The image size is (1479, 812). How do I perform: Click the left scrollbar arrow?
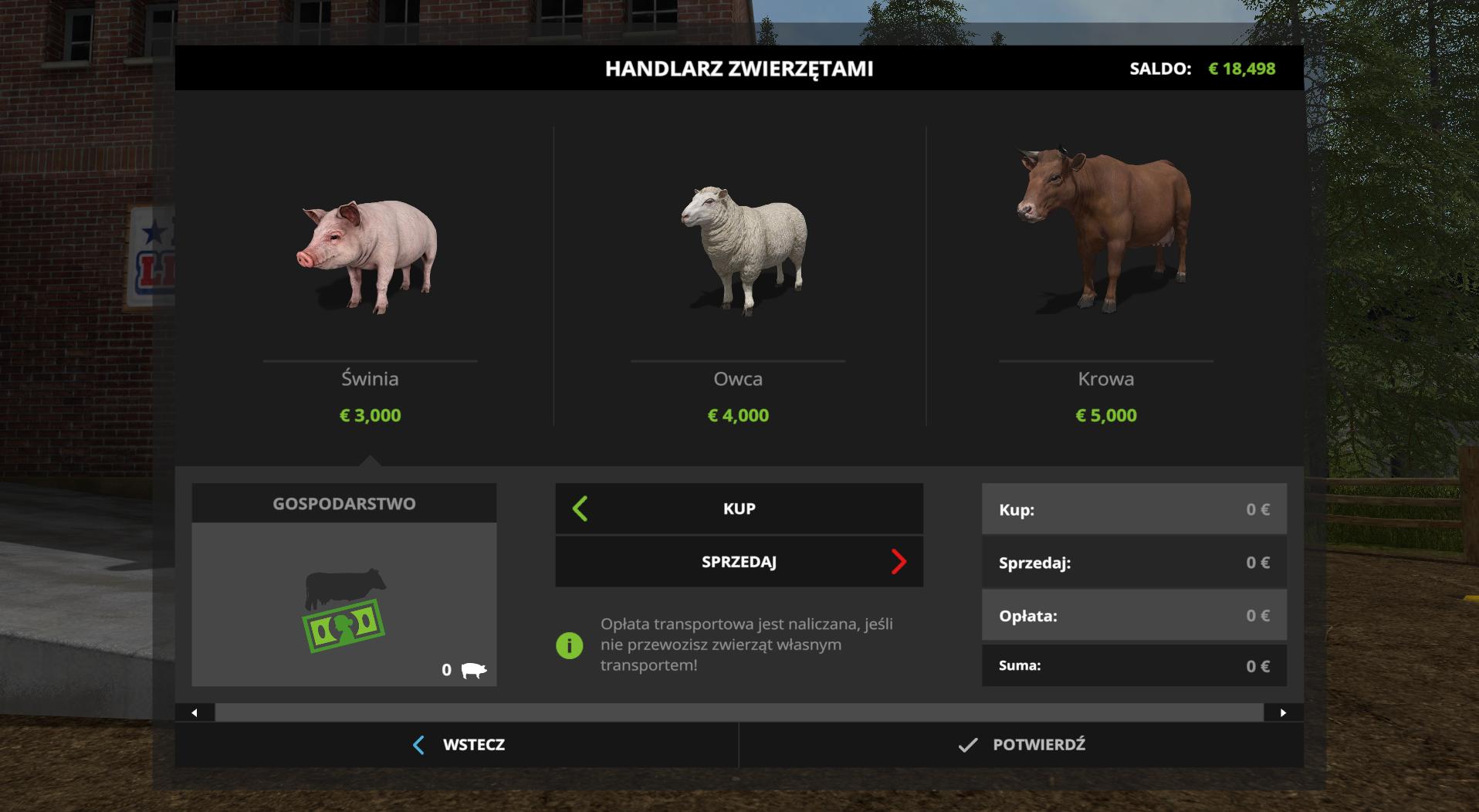tap(195, 712)
